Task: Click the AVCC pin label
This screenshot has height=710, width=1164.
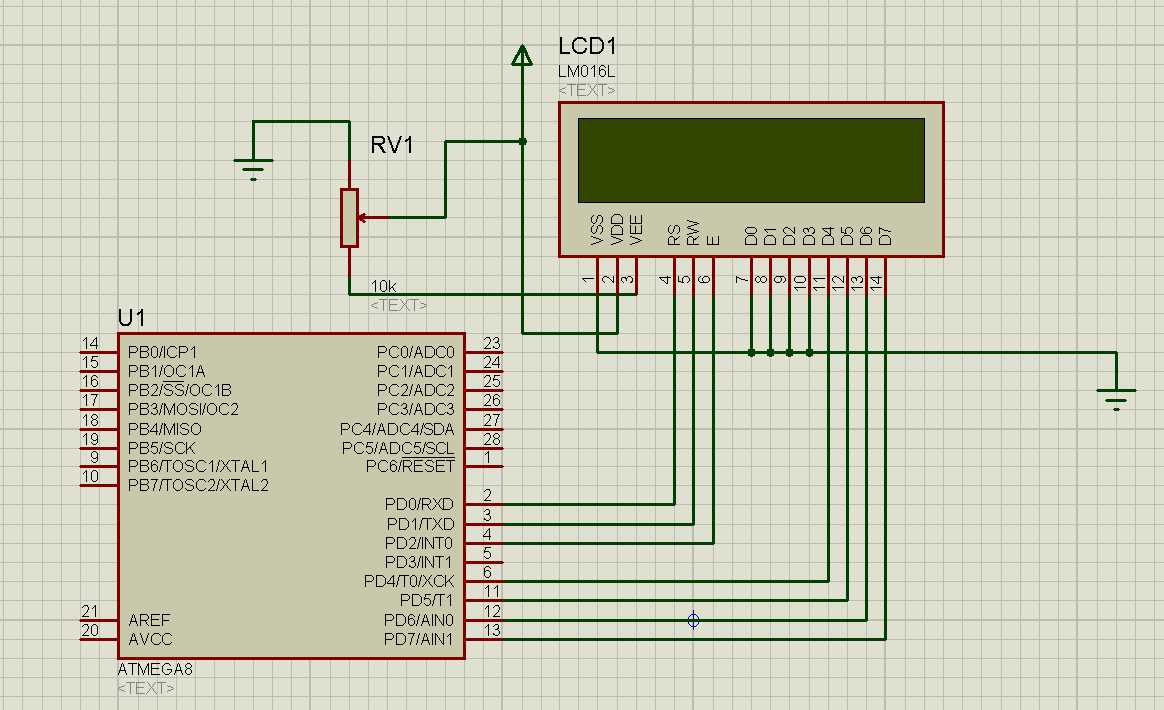Action: [150, 639]
